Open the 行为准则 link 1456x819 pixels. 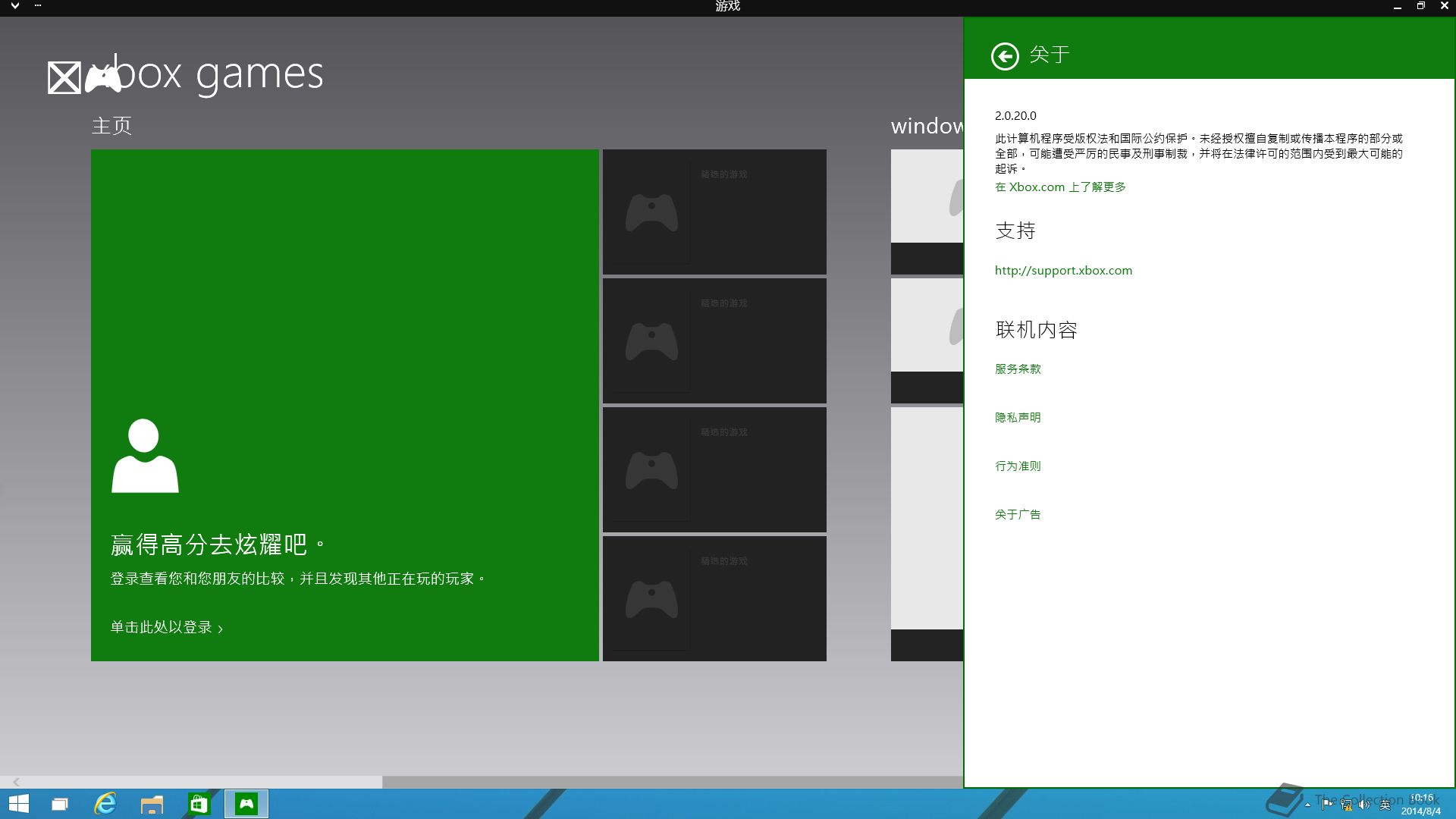[1018, 466]
